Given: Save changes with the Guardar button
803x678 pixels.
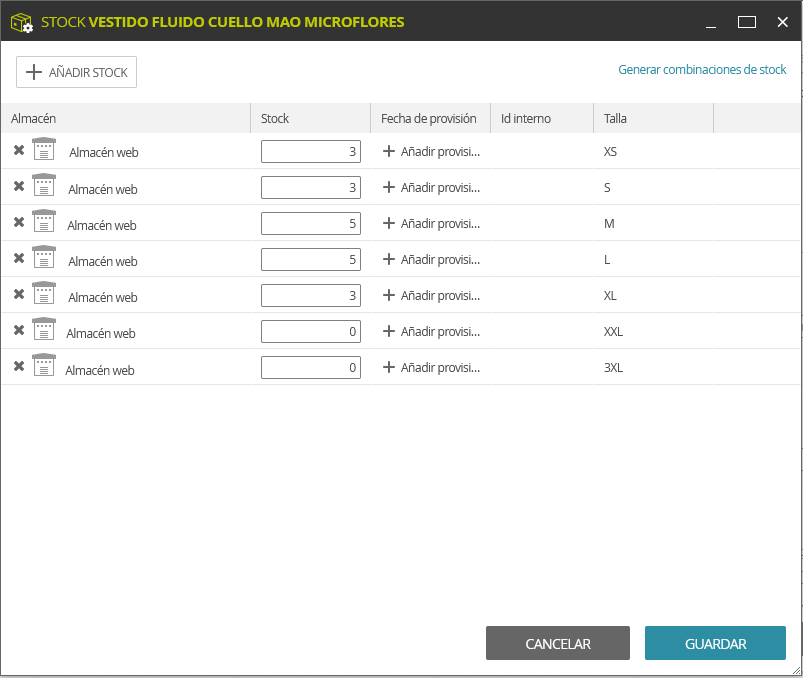Looking at the screenshot, I should click(x=715, y=643).
